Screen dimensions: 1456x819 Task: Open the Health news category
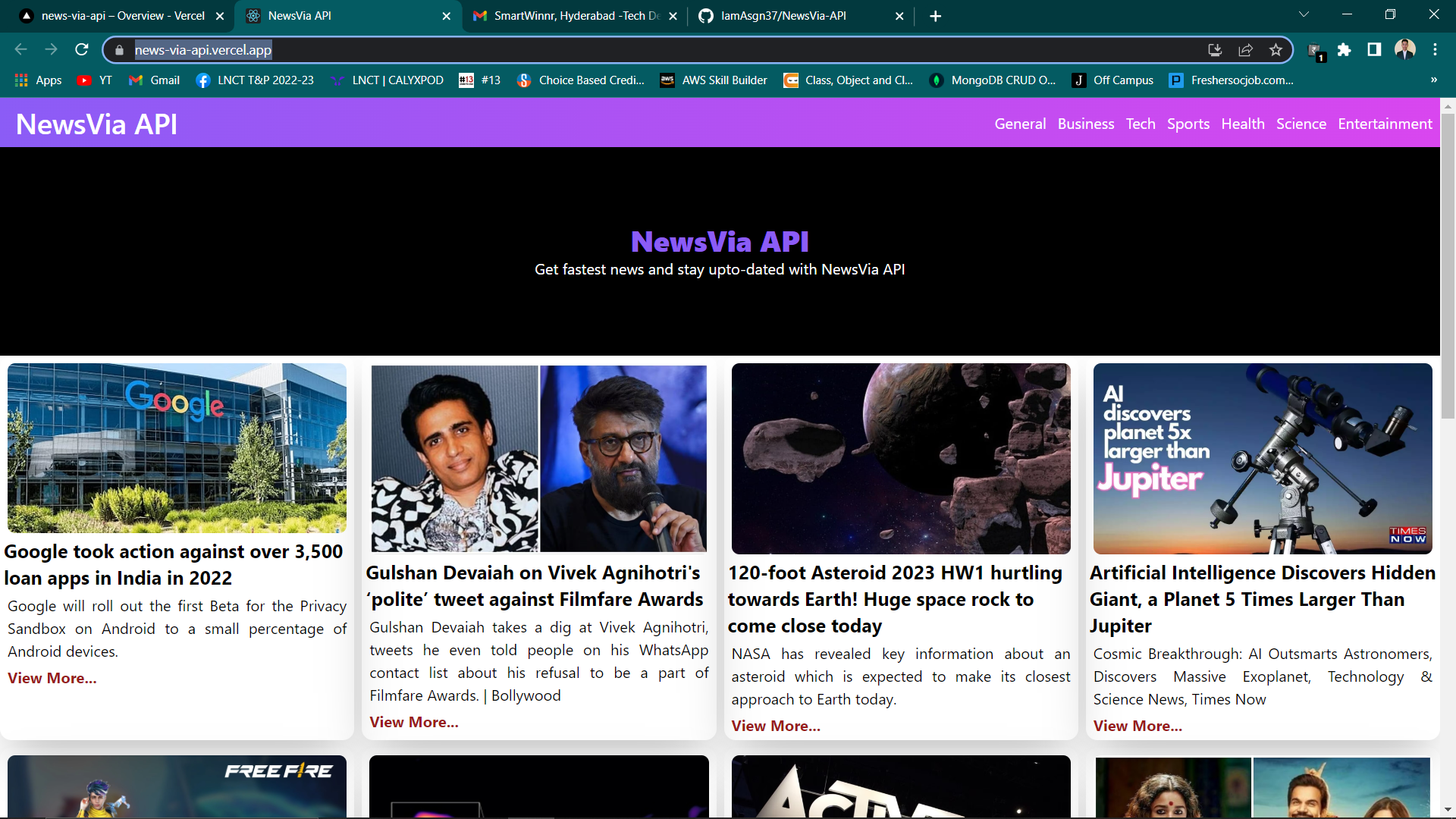click(1243, 124)
